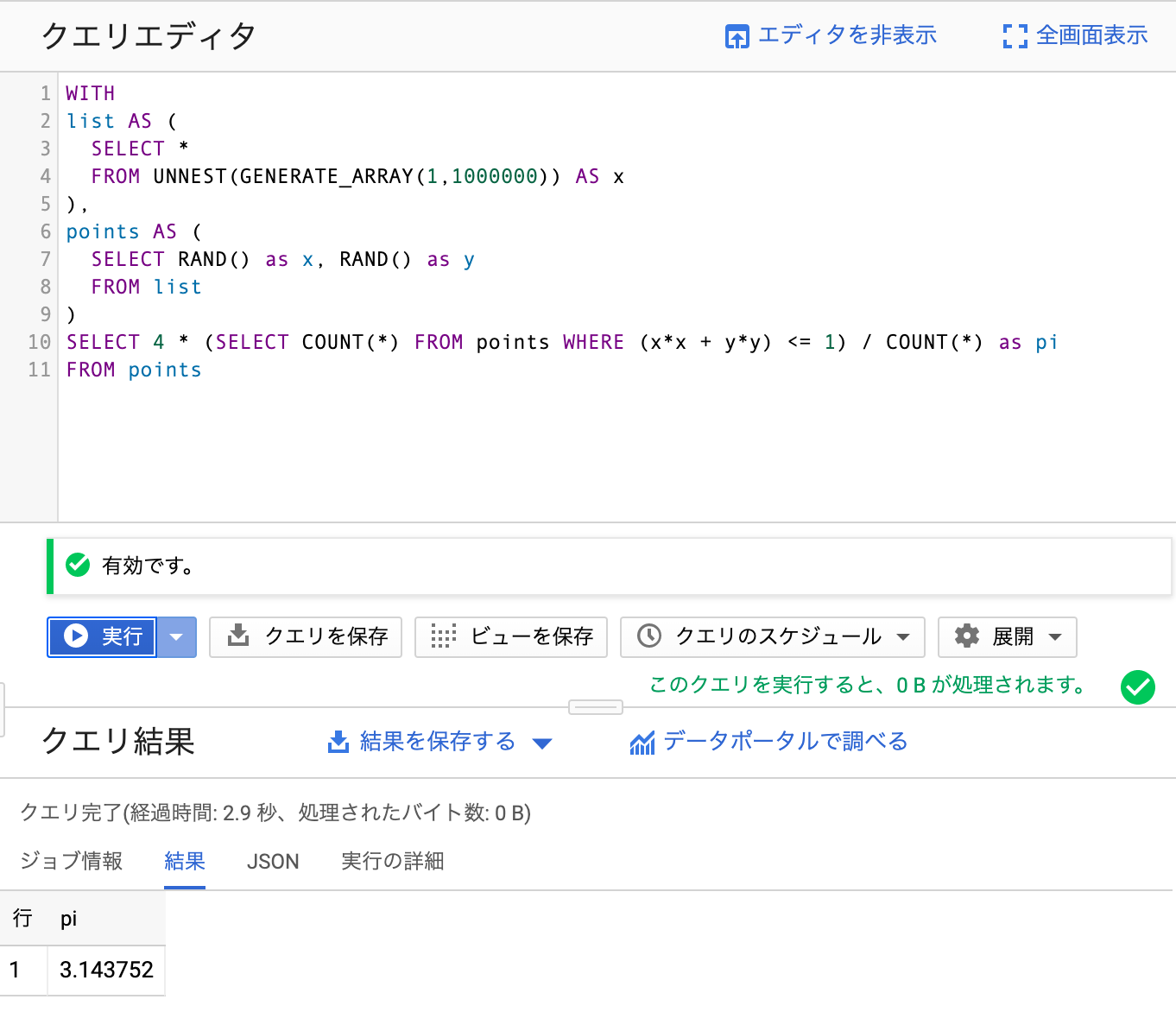The height and width of the screenshot is (1031, 1176).
Task: Click the green validation checkmark at right
Action: [x=1138, y=687]
